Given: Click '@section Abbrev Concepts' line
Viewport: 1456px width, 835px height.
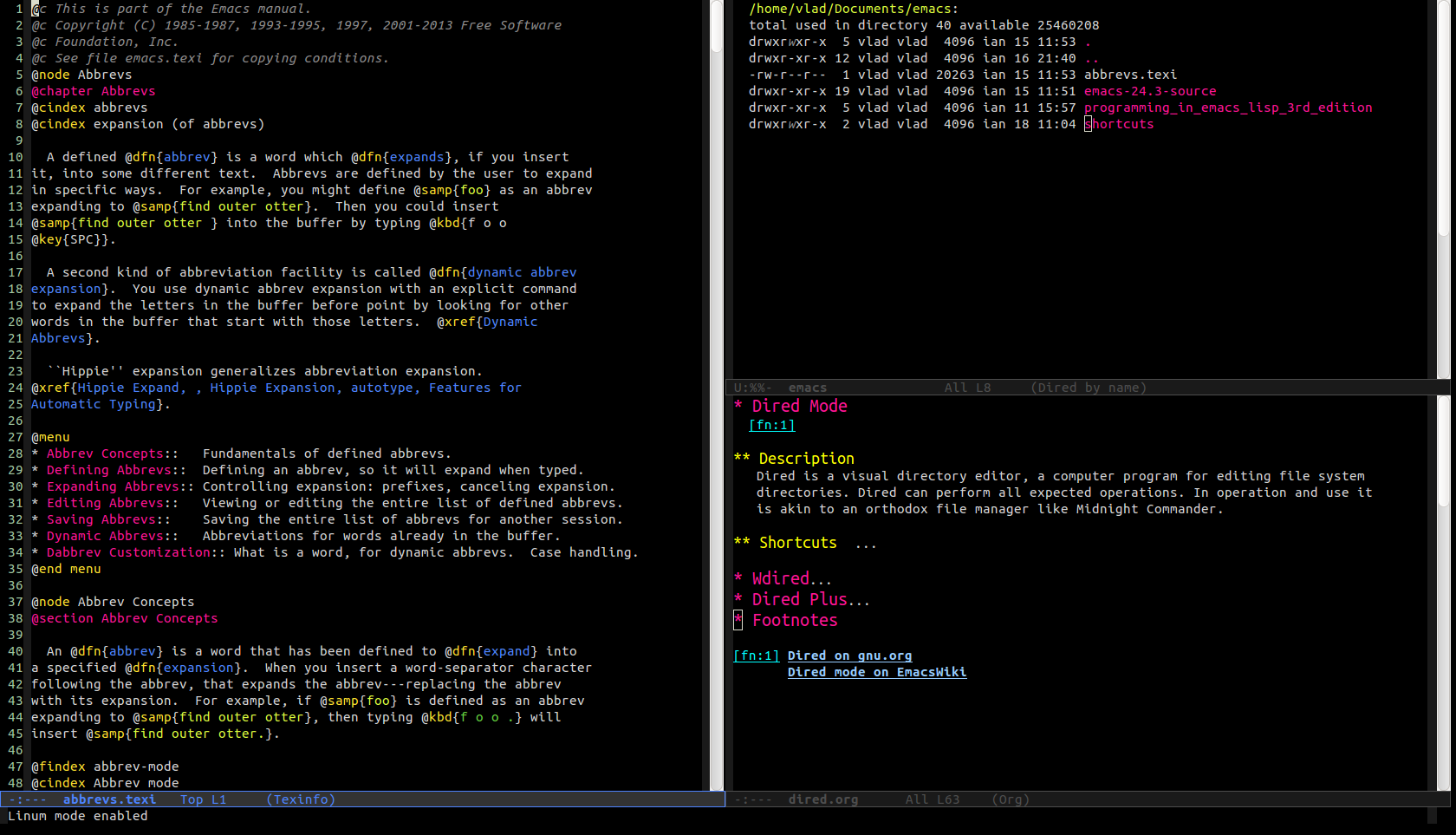Looking at the screenshot, I should [125, 618].
